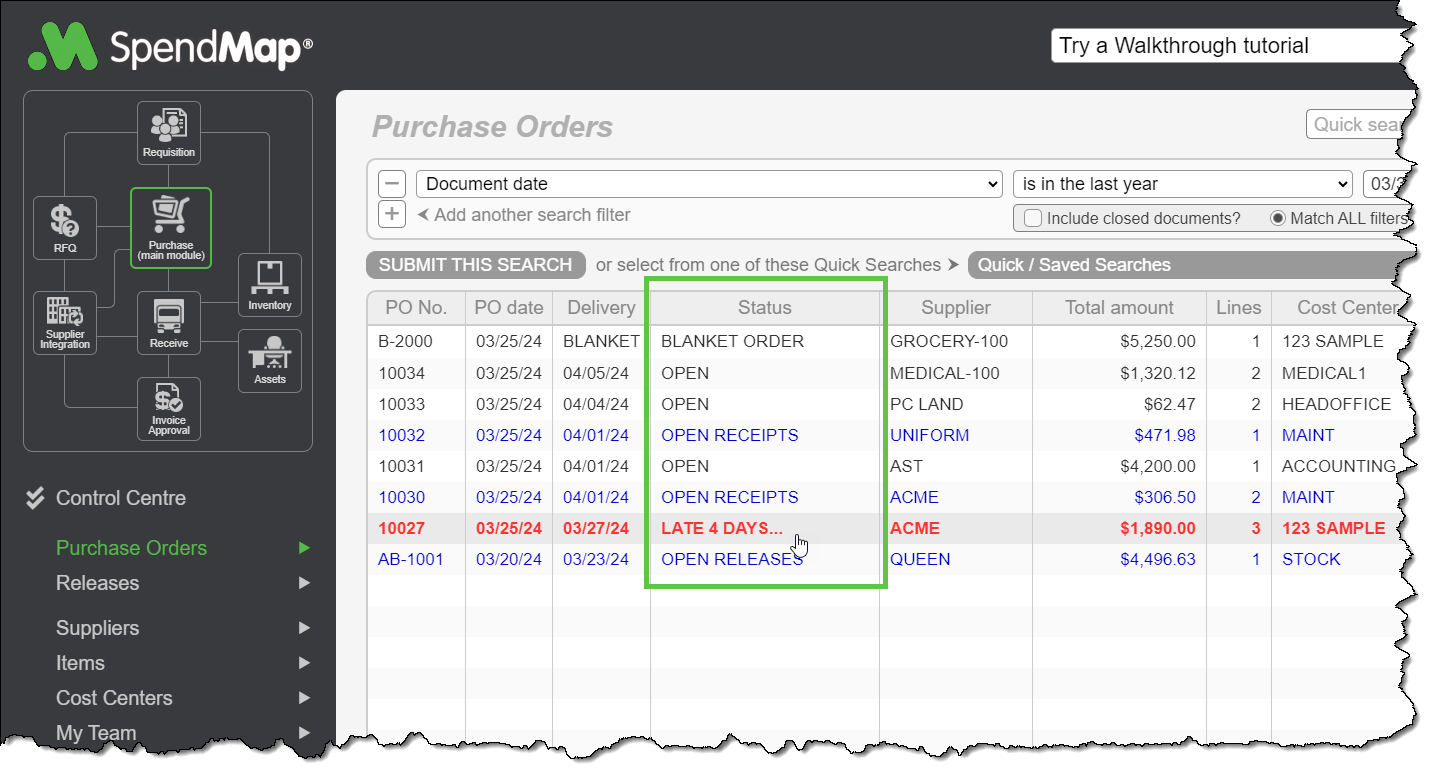Open the Purchase main module shopping cart icon
Viewport: 1435px width, 775px height.
pos(170,227)
